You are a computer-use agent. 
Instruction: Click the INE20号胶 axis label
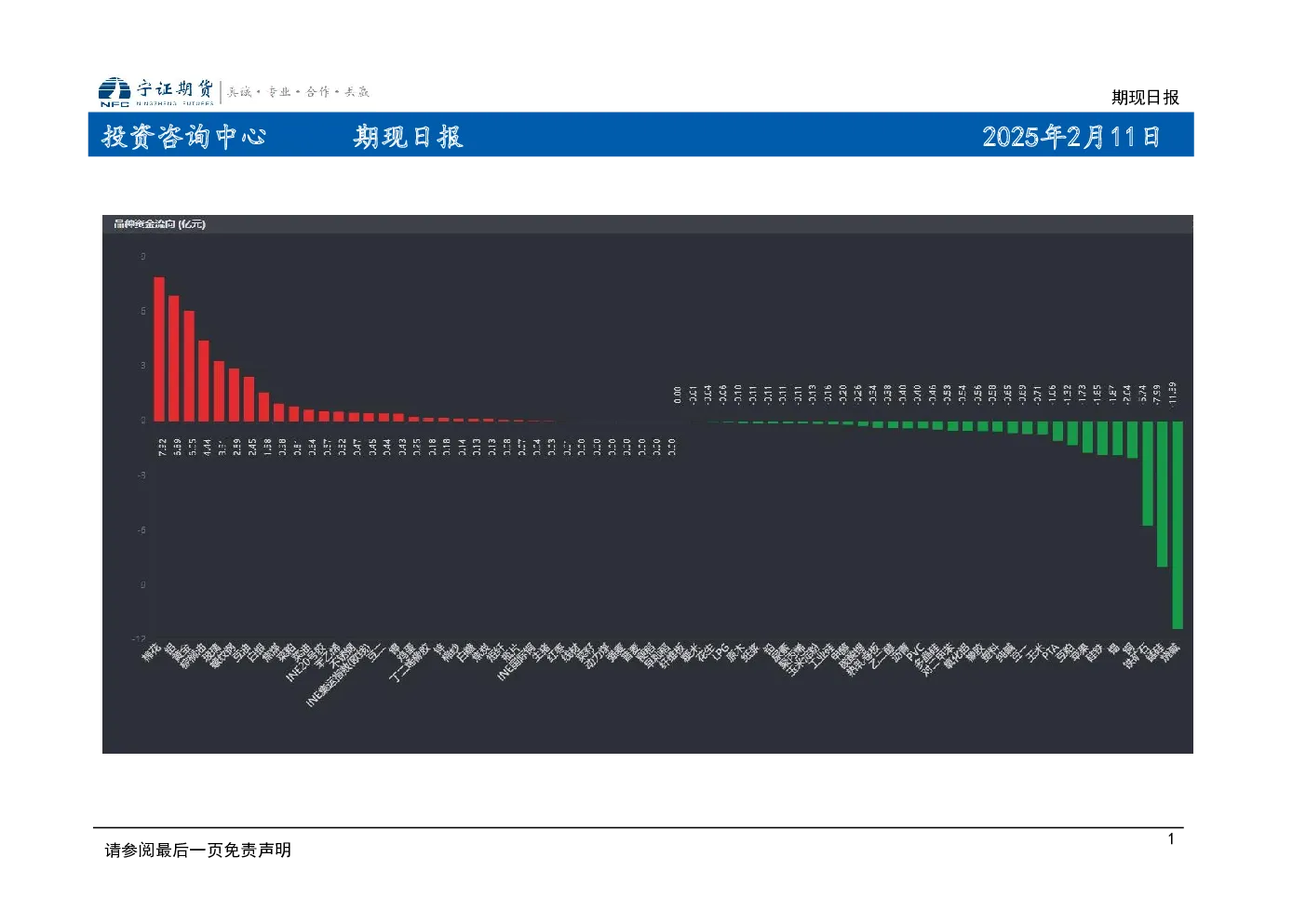[x=305, y=663]
